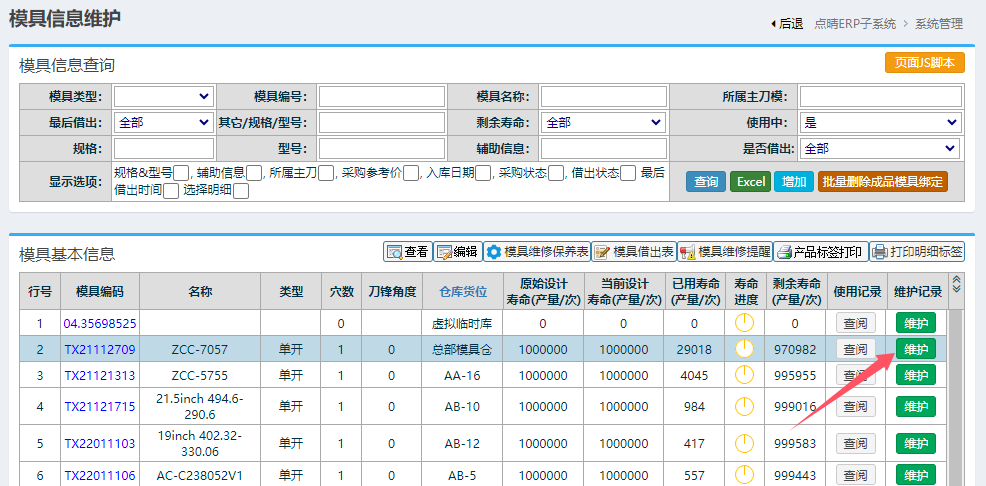Click life progress clock icon for AC-C238052V1
Screen dimensions: 986x486
click(744, 475)
